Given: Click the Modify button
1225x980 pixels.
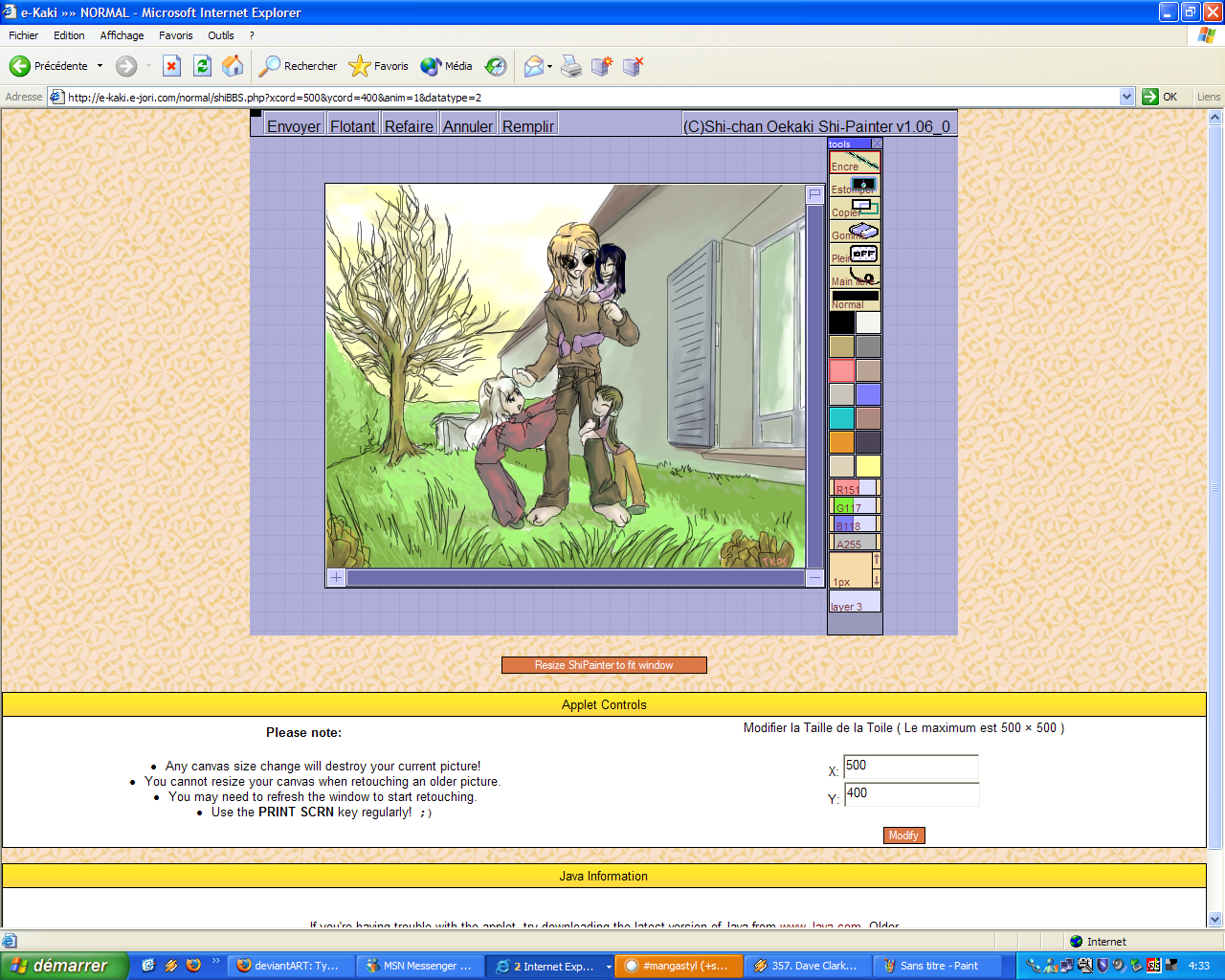Looking at the screenshot, I should pyautogui.click(x=903, y=835).
